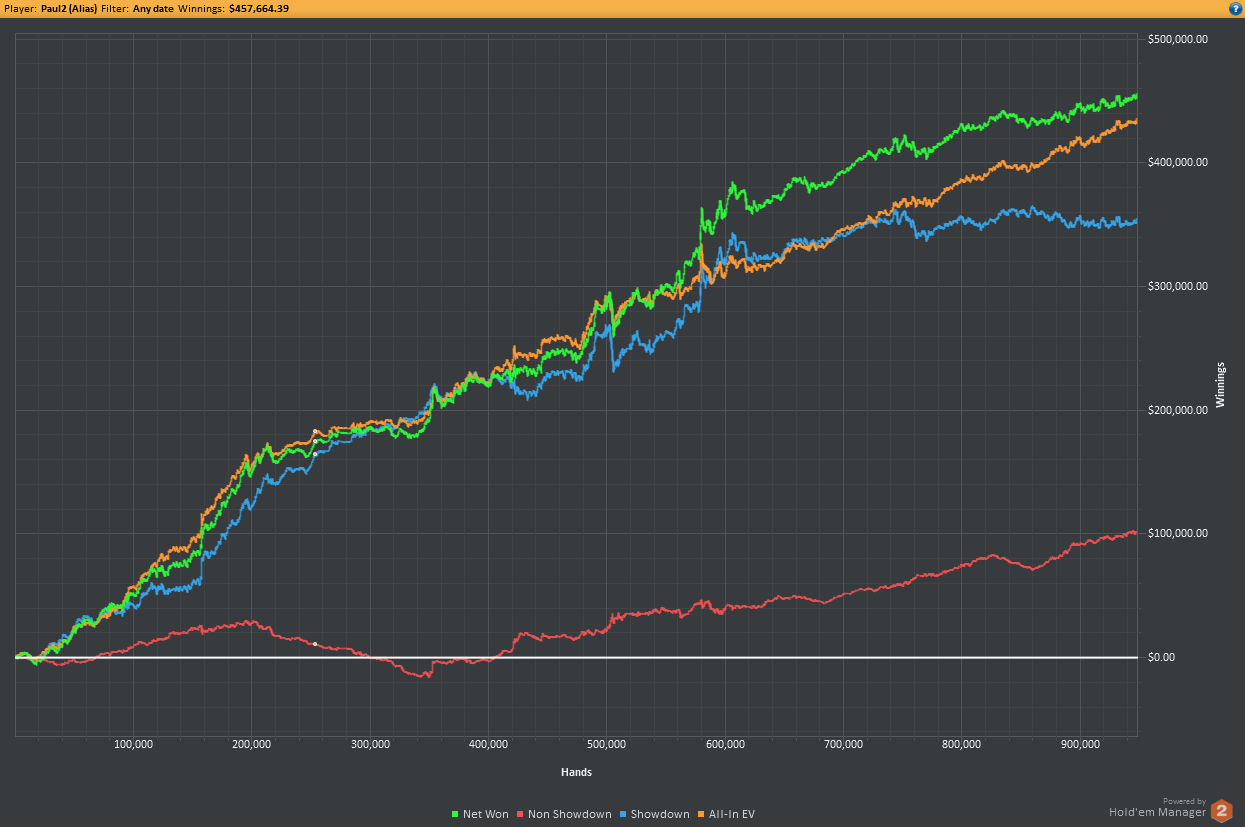Click the vertical Winnings y-axis title
1245x827 pixels.
[1219, 385]
